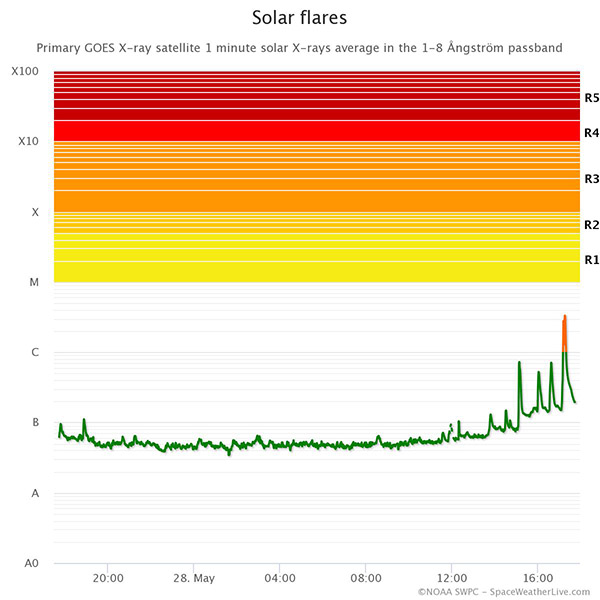Click the A0 y-axis label
The width and height of the screenshot is (600, 600).
coord(31,564)
